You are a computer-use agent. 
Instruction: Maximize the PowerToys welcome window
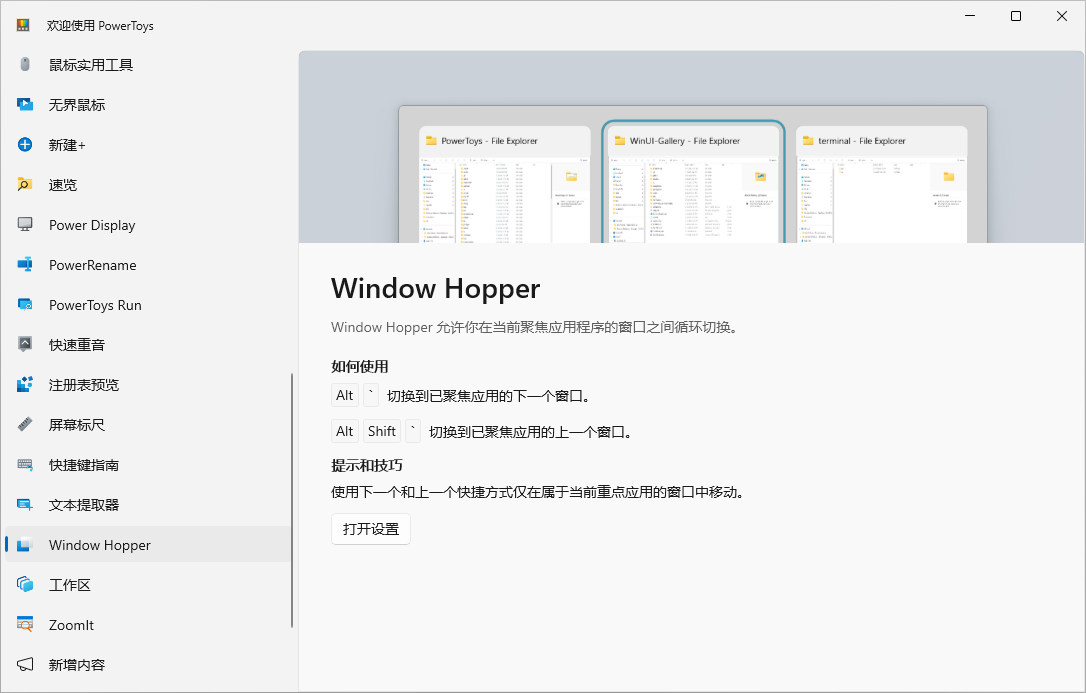click(1016, 16)
